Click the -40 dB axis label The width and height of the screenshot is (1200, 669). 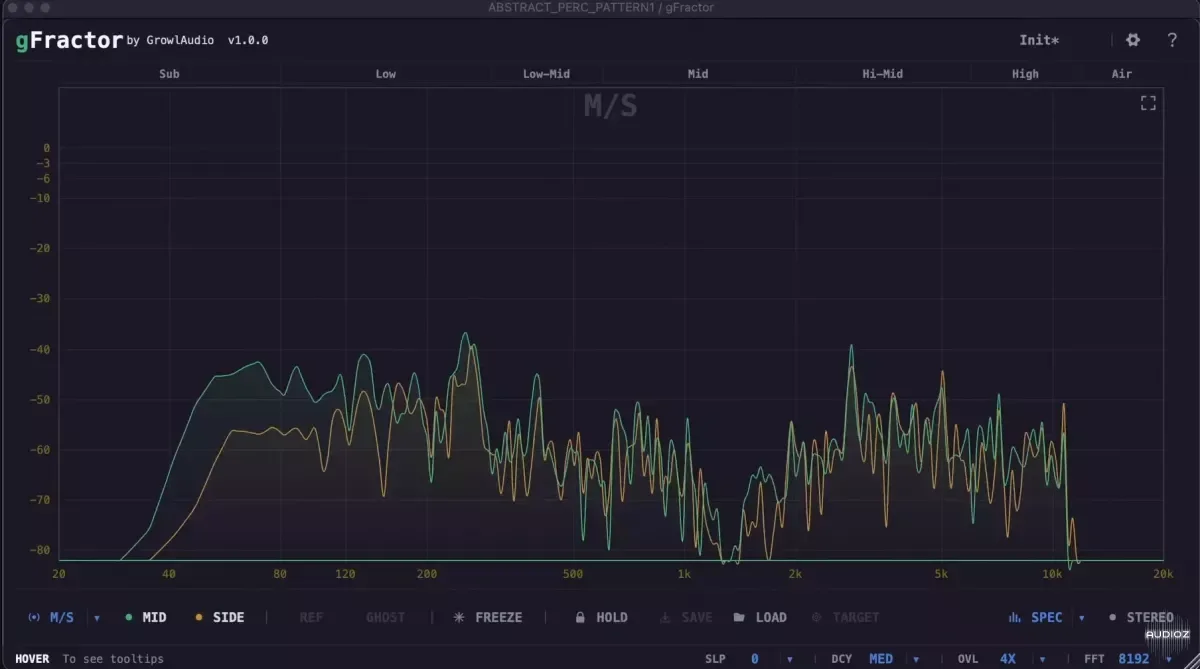click(x=40, y=349)
